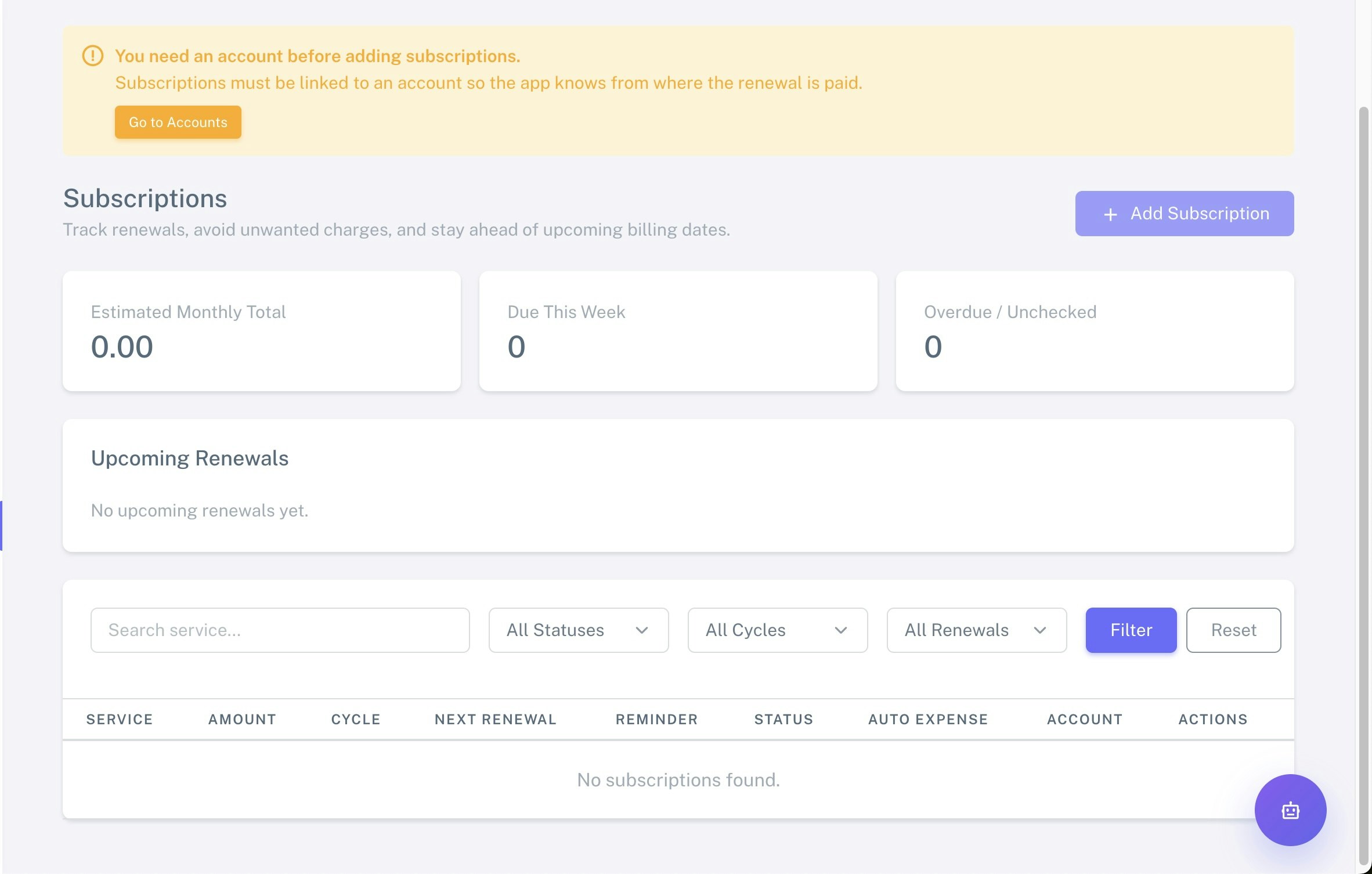Click the 'You need an account' warning title
This screenshot has height=874, width=1372.
tap(317, 56)
